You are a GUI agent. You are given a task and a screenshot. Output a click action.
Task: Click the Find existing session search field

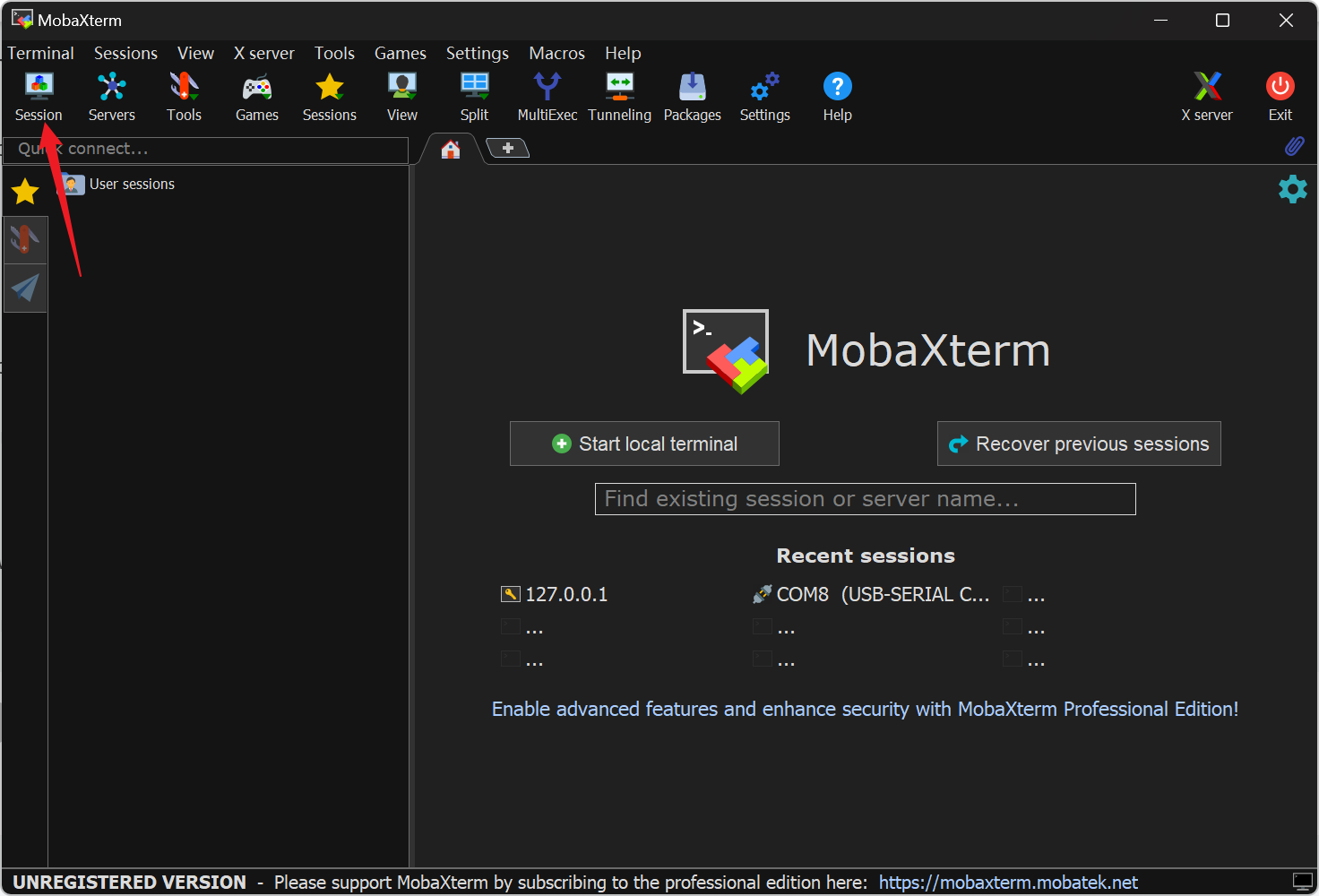pyautogui.click(x=865, y=499)
